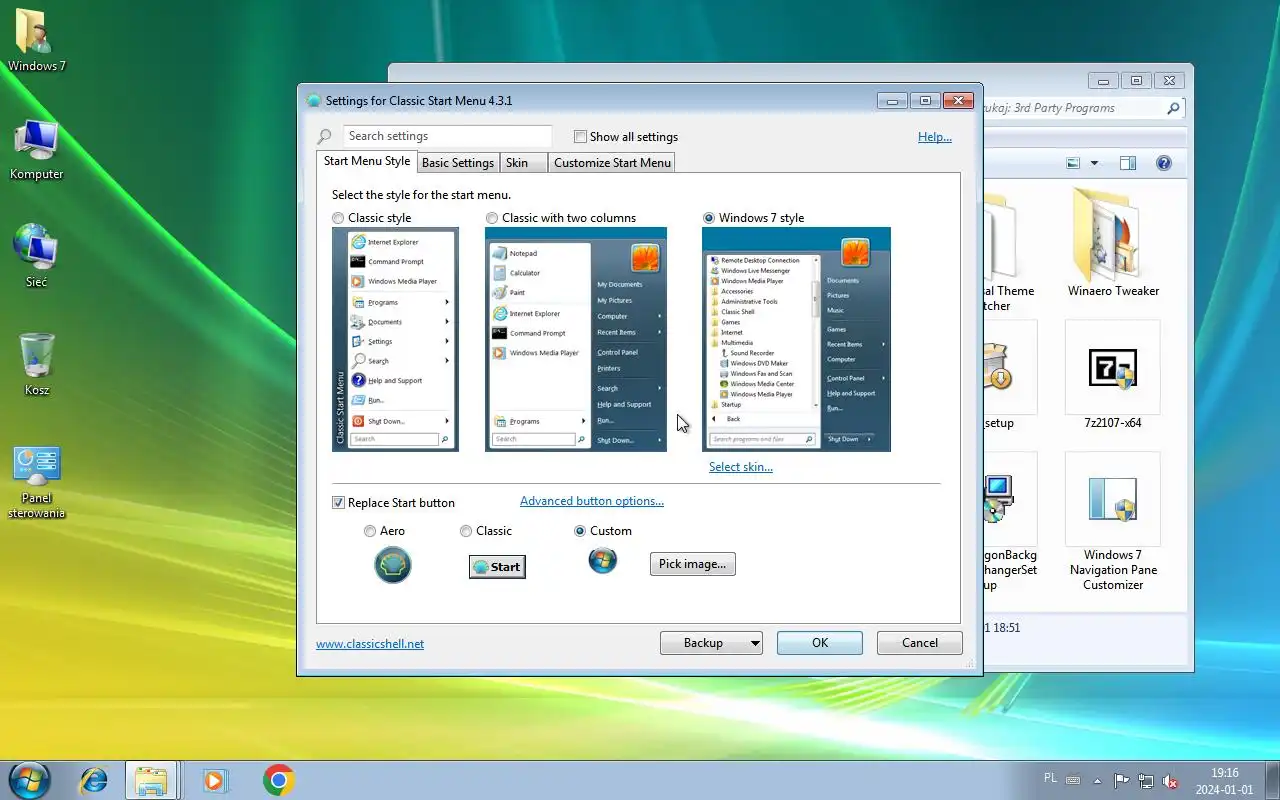The image size is (1280, 800).
Task: Open the 7z2107-x64 installer in Explorer
Action: coord(1113,375)
